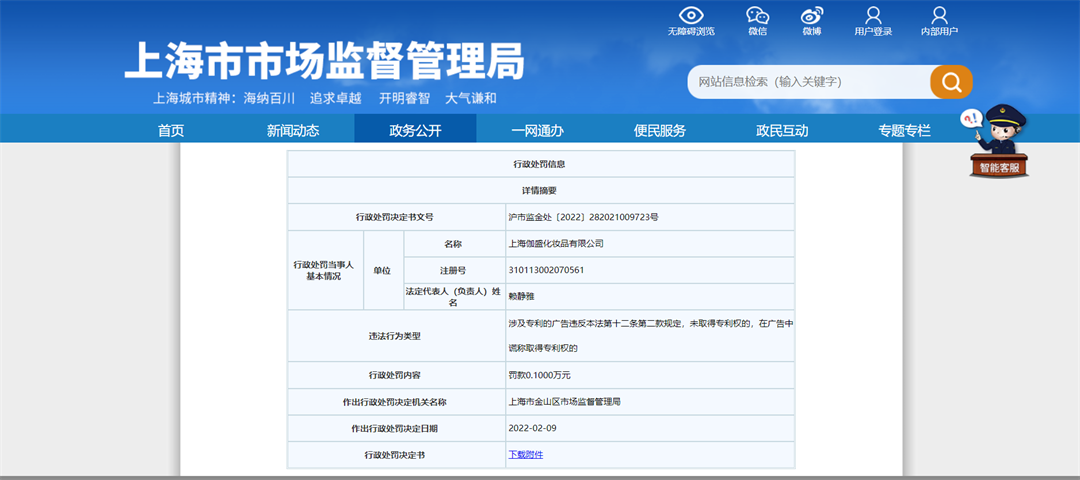Image resolution: width=1080 pixels, height=480 pixels.
Task: Open the 新闻动态 navigation tab
Action: (x=293, y=130)
